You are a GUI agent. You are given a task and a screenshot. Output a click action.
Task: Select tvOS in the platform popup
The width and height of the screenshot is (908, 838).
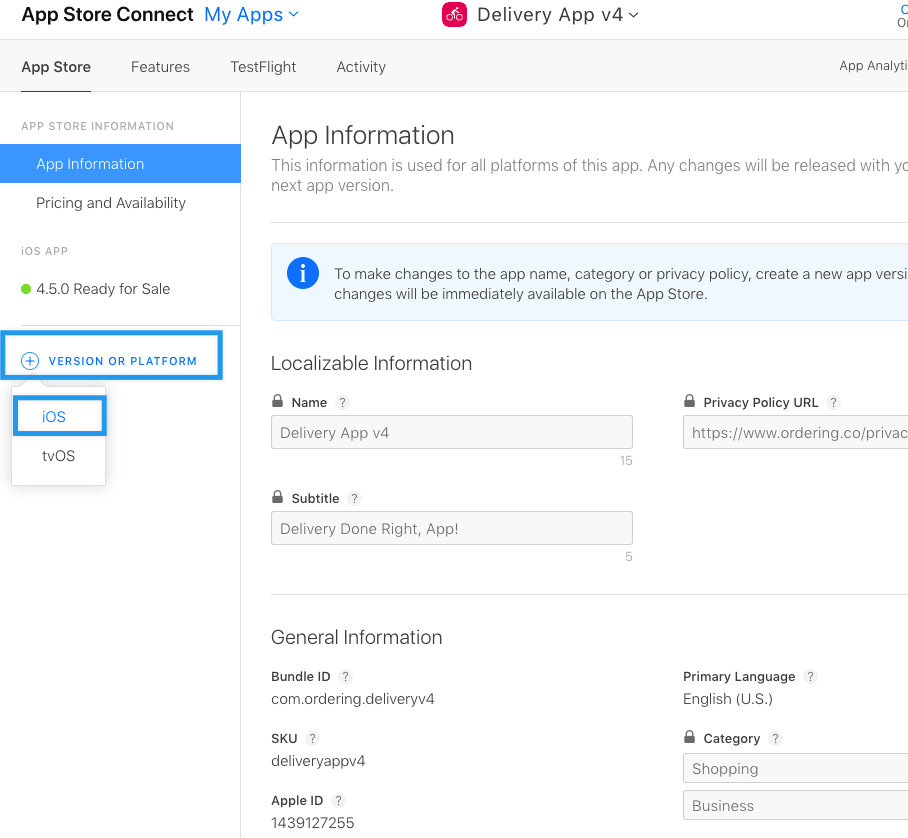point(58,456)
